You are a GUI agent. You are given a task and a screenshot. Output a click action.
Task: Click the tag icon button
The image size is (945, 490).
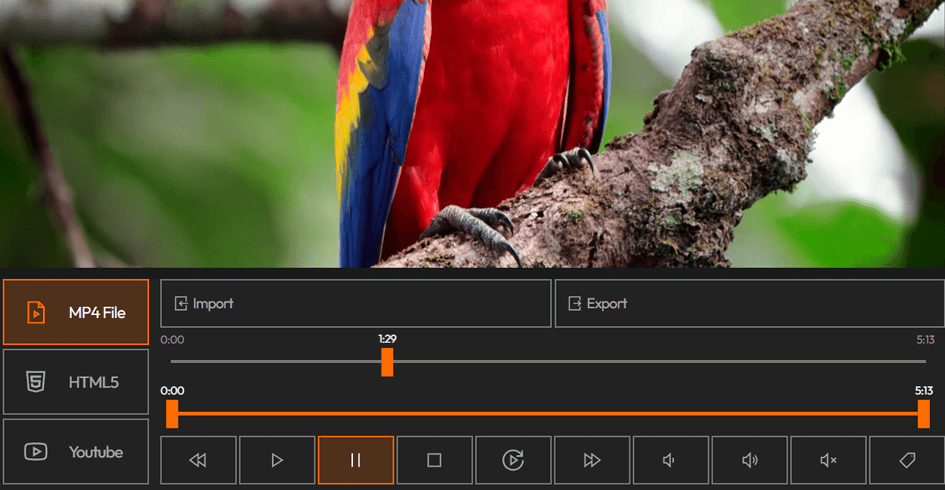[907, 460]
